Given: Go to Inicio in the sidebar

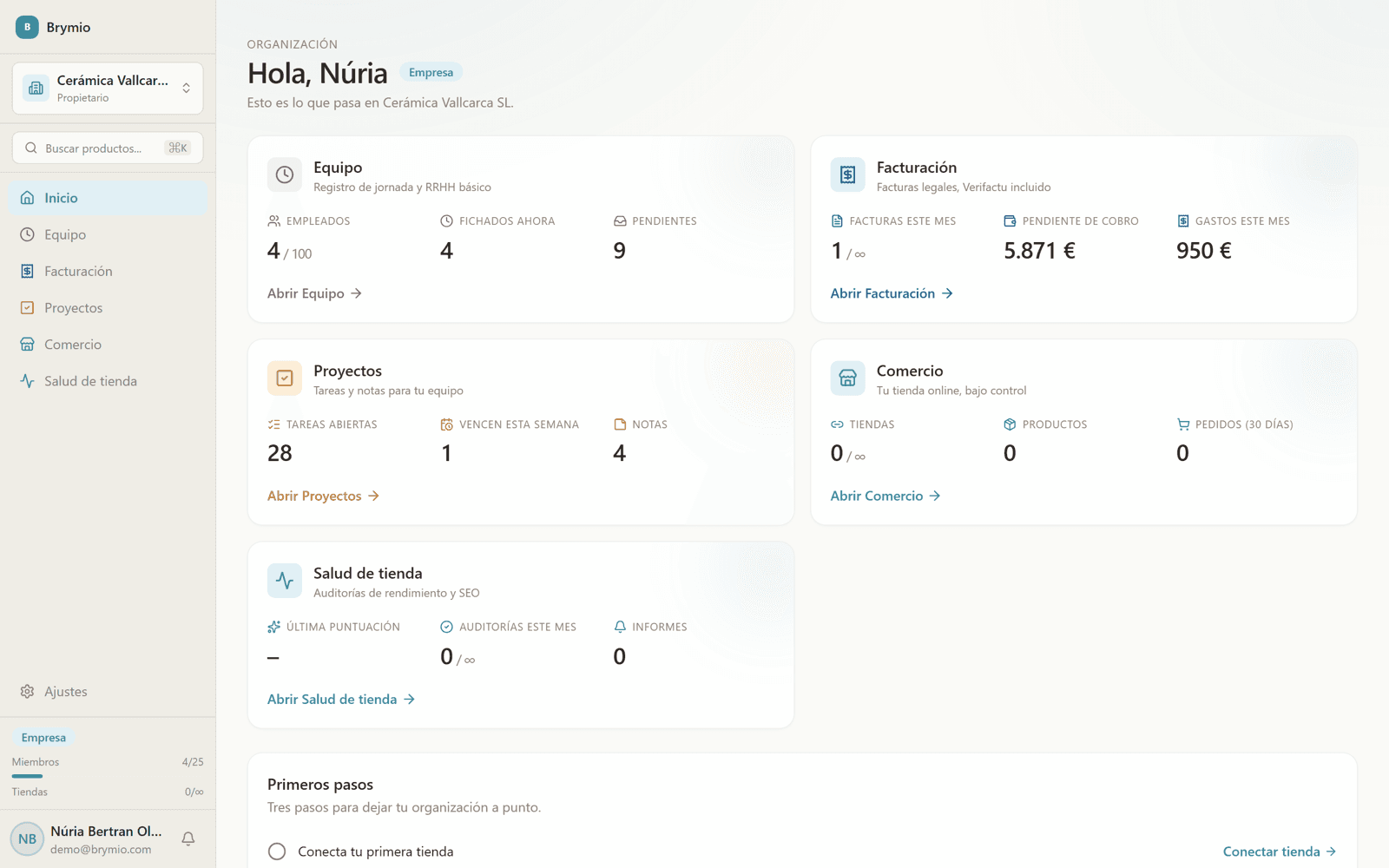Looking at the screenshot, I should point(108,198).
